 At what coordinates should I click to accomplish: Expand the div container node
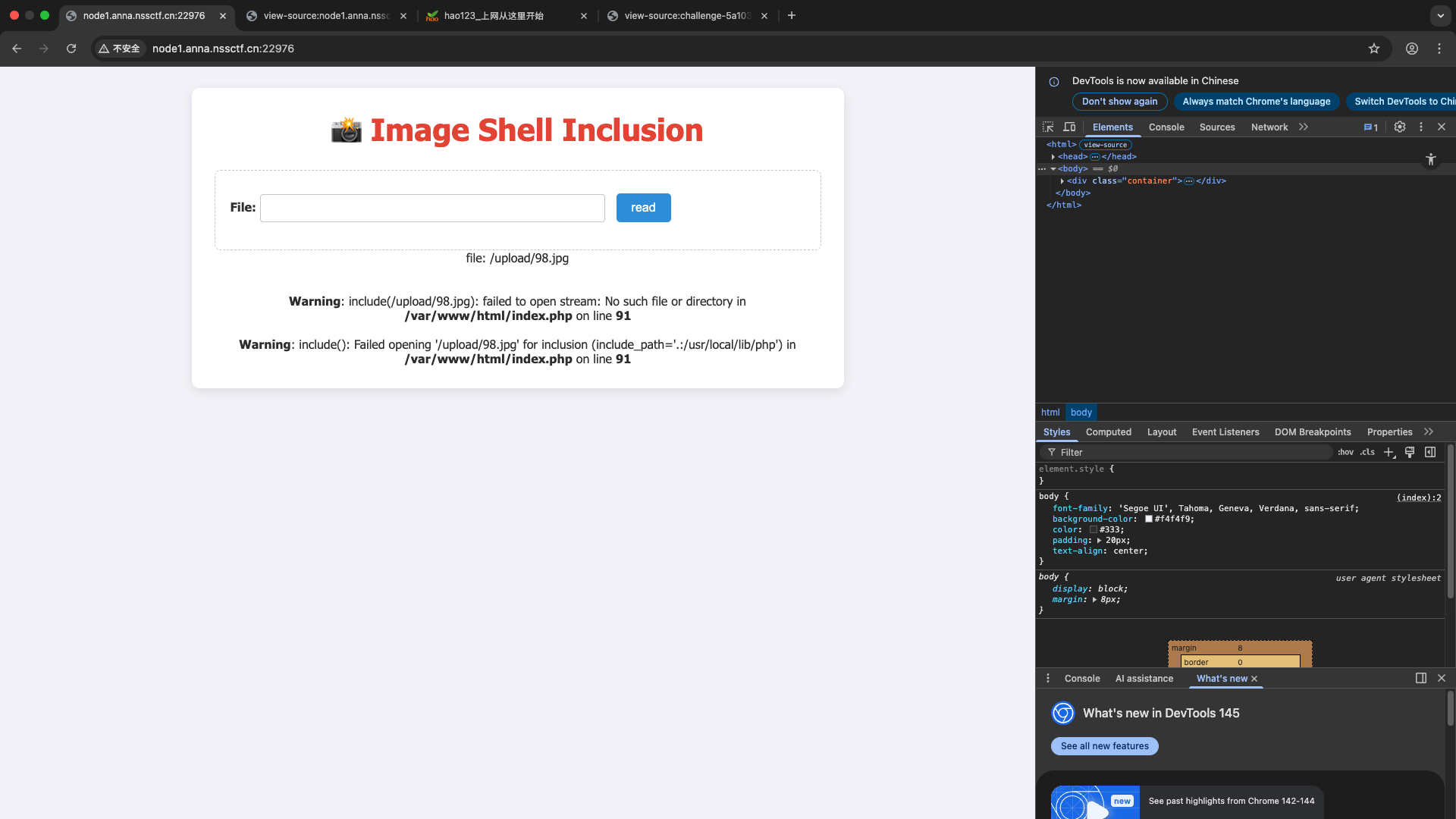(x=1062, y=181)
